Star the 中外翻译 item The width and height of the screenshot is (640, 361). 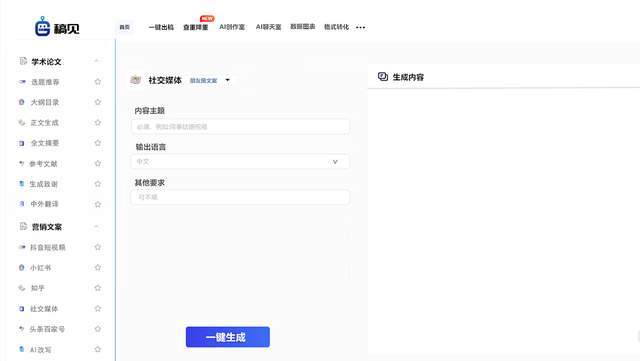pyautogui.click(x=98, y=204)
